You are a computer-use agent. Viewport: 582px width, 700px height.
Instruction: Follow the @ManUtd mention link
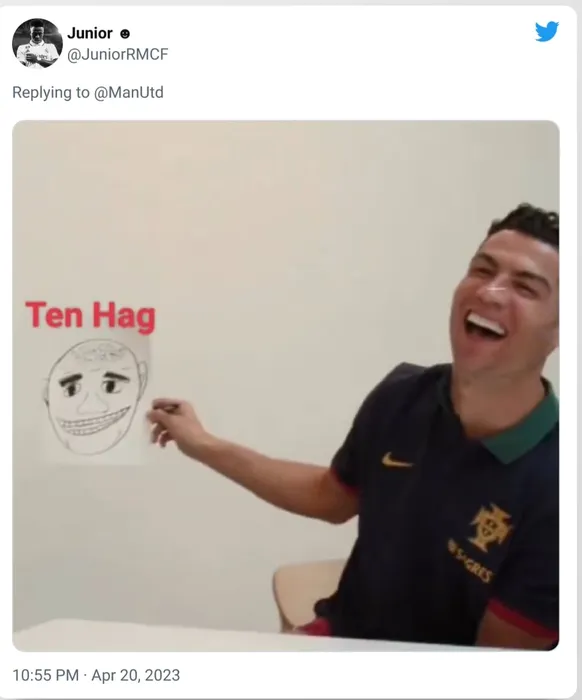(x=129, y=92)
